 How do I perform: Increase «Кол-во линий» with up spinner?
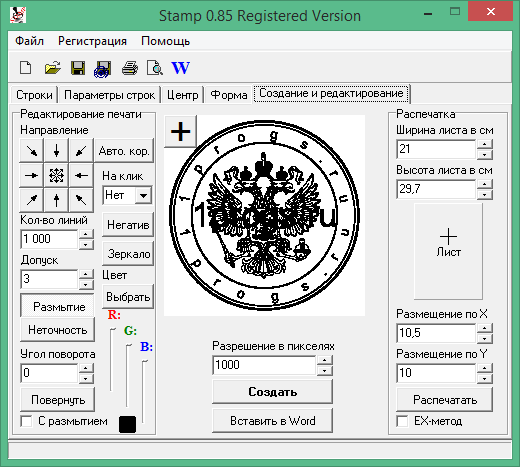[x=86, y=234]
